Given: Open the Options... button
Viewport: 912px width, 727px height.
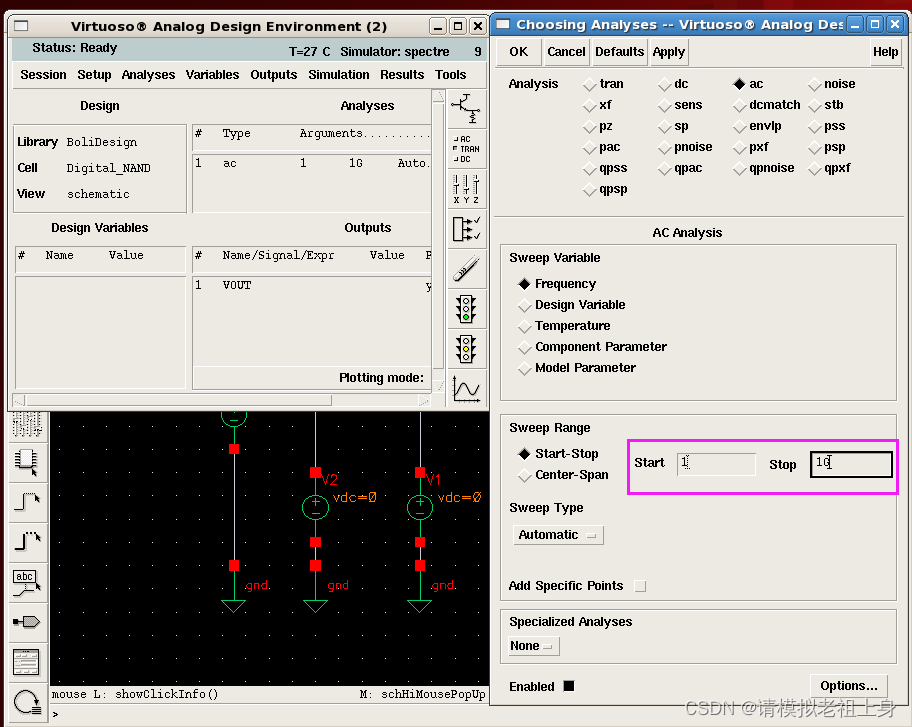Looking at the screenshot, I should [x=849, y=686].
